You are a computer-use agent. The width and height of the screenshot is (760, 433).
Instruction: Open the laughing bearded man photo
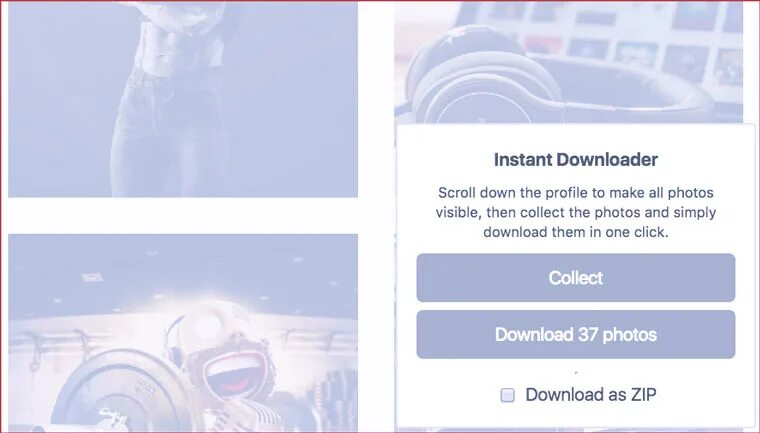[183, 332]
